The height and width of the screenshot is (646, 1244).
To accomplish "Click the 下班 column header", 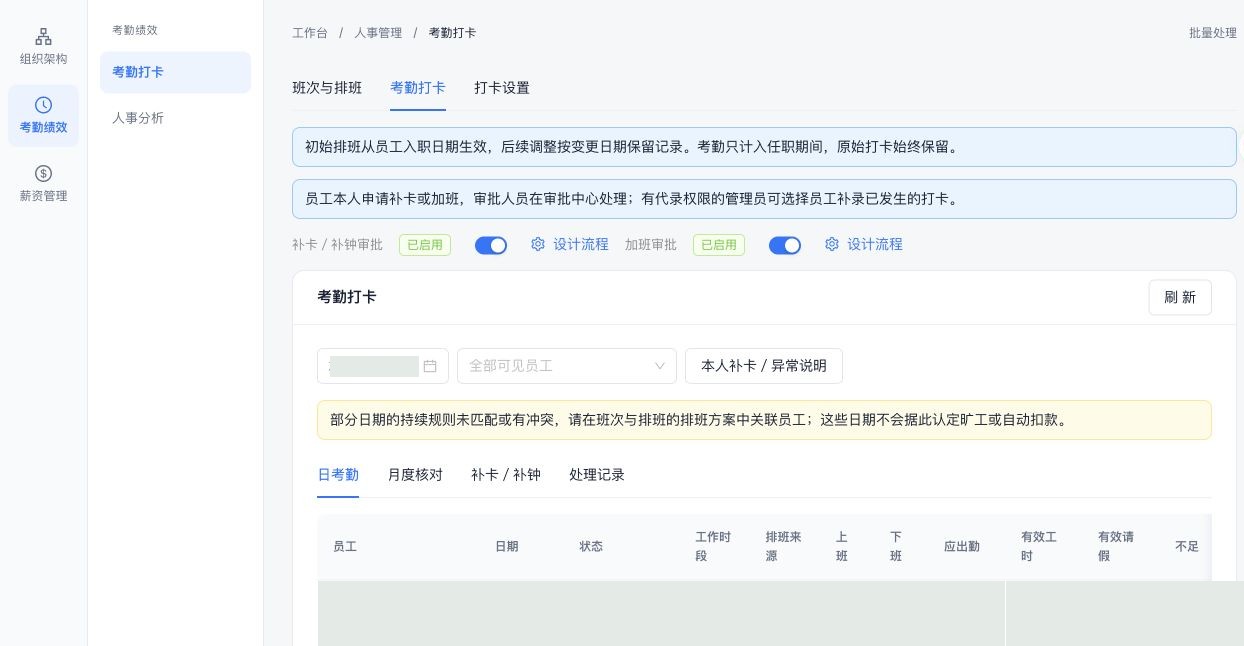I will 896,547.
